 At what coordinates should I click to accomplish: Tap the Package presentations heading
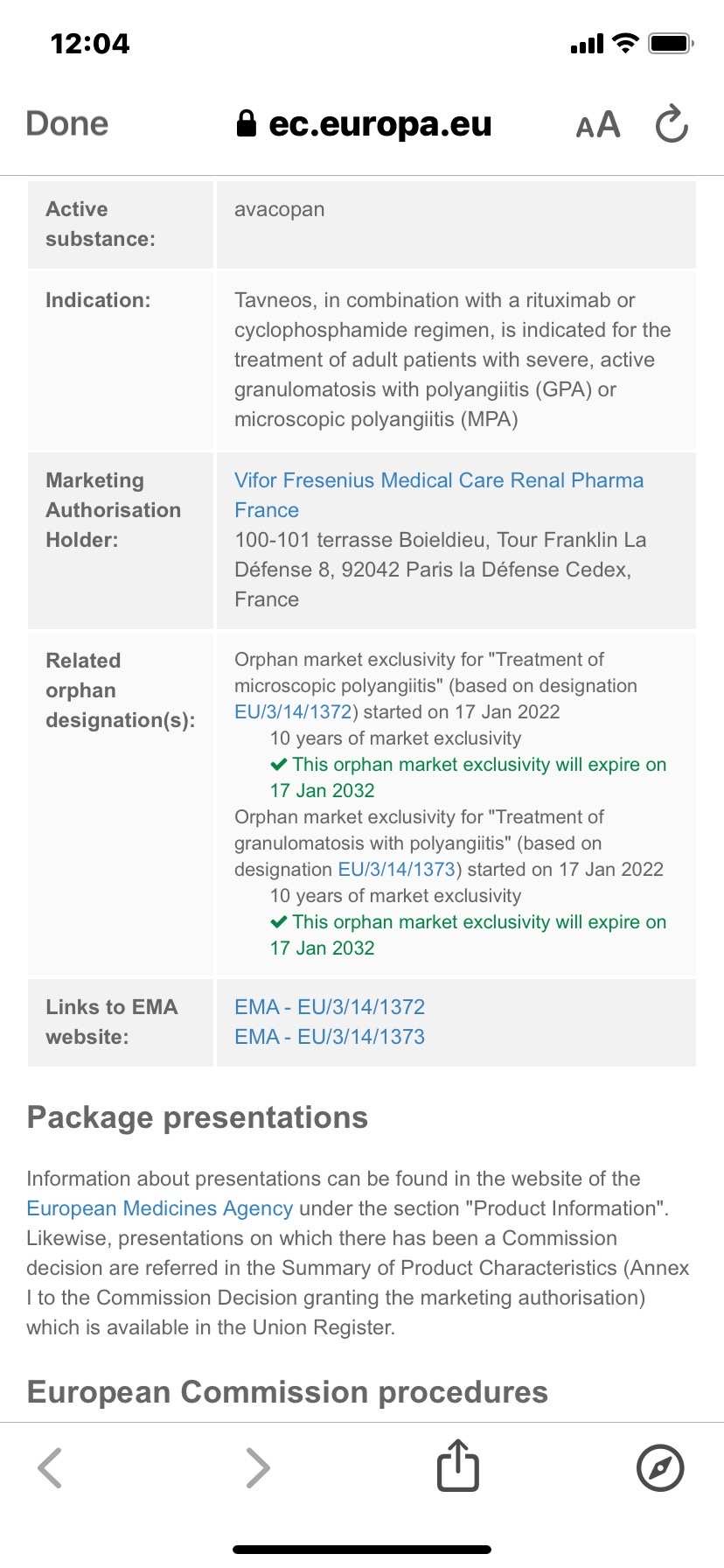pyautogui.click(x=198, y=1117)
